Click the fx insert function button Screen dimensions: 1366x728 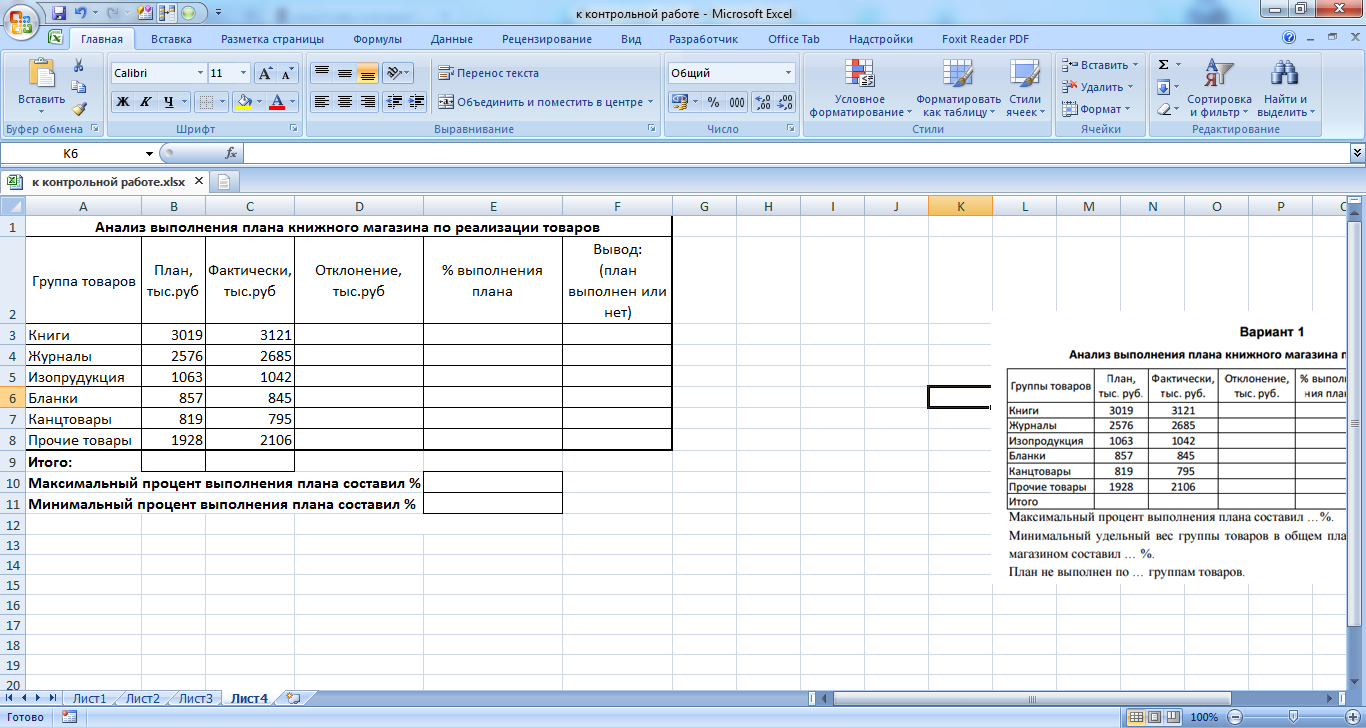pos(231,153)
